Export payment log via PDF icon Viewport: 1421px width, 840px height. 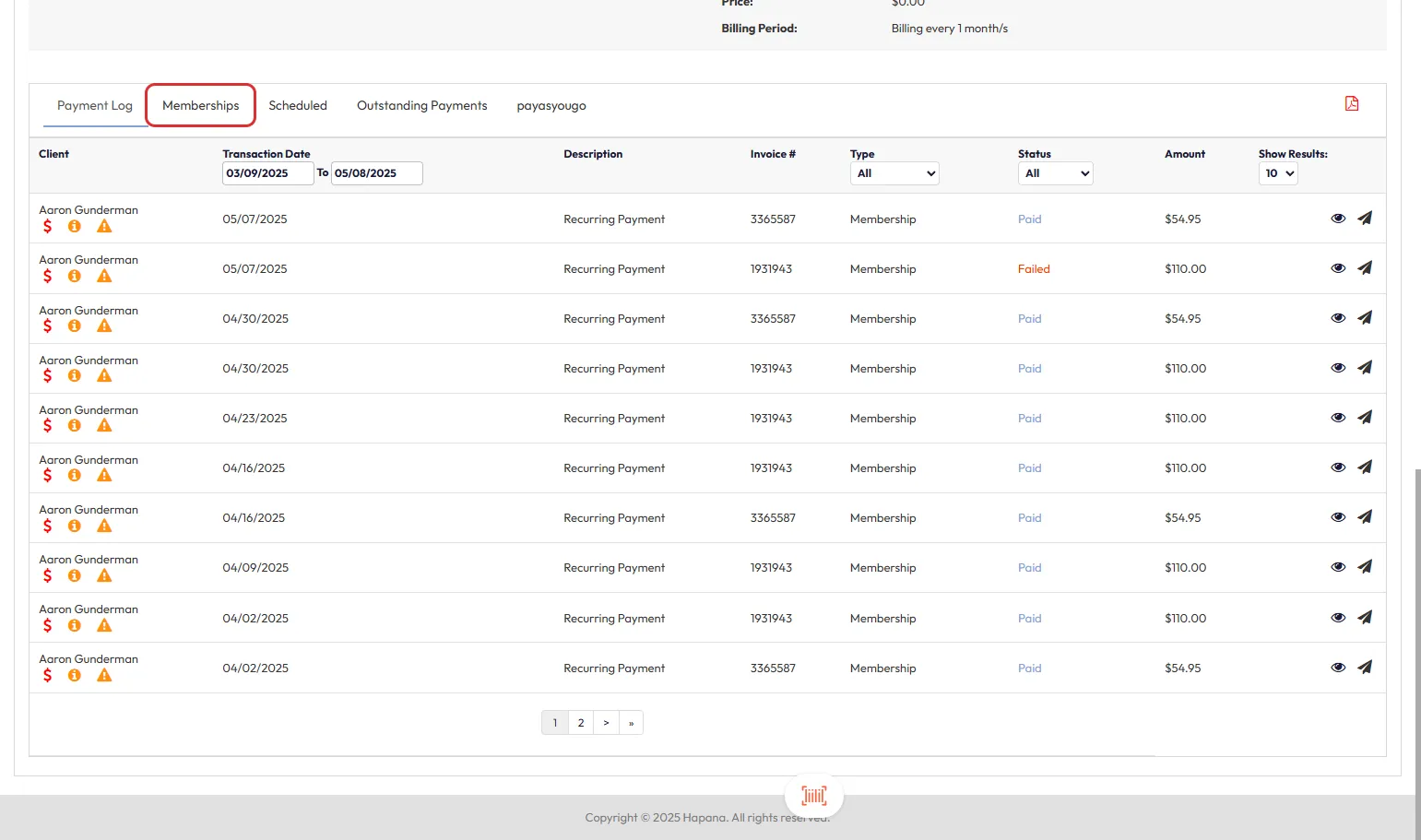pyautogui.click(x=1352, y=103)
